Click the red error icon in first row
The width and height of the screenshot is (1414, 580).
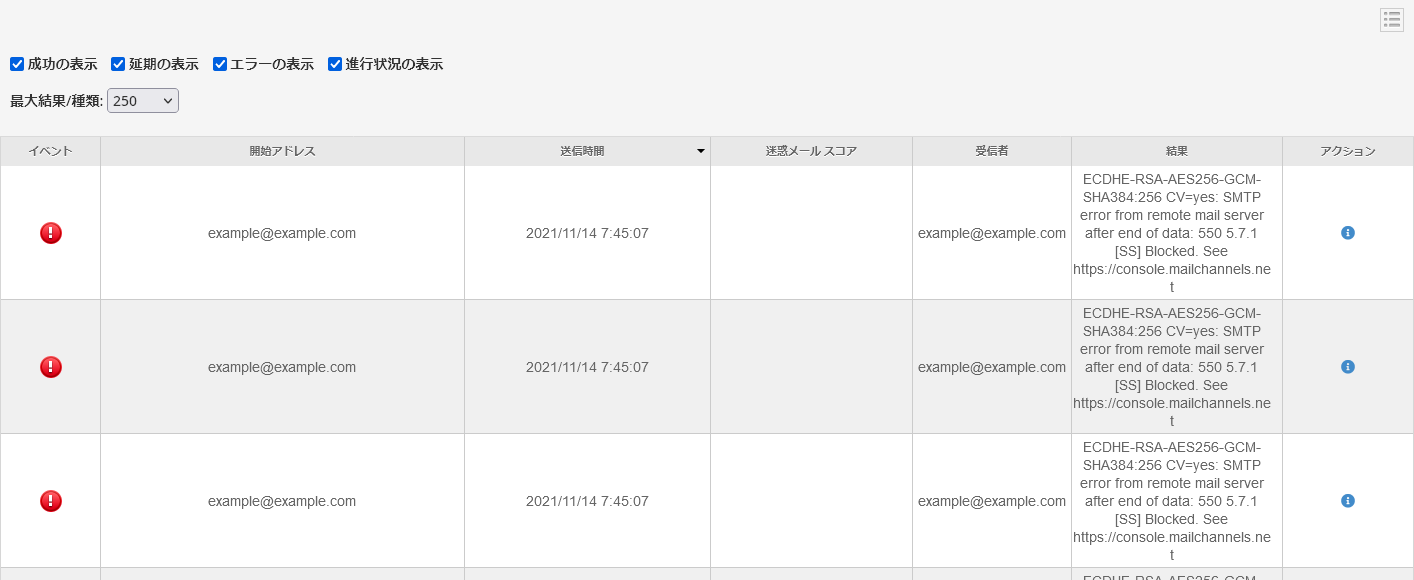pos(51,233)
